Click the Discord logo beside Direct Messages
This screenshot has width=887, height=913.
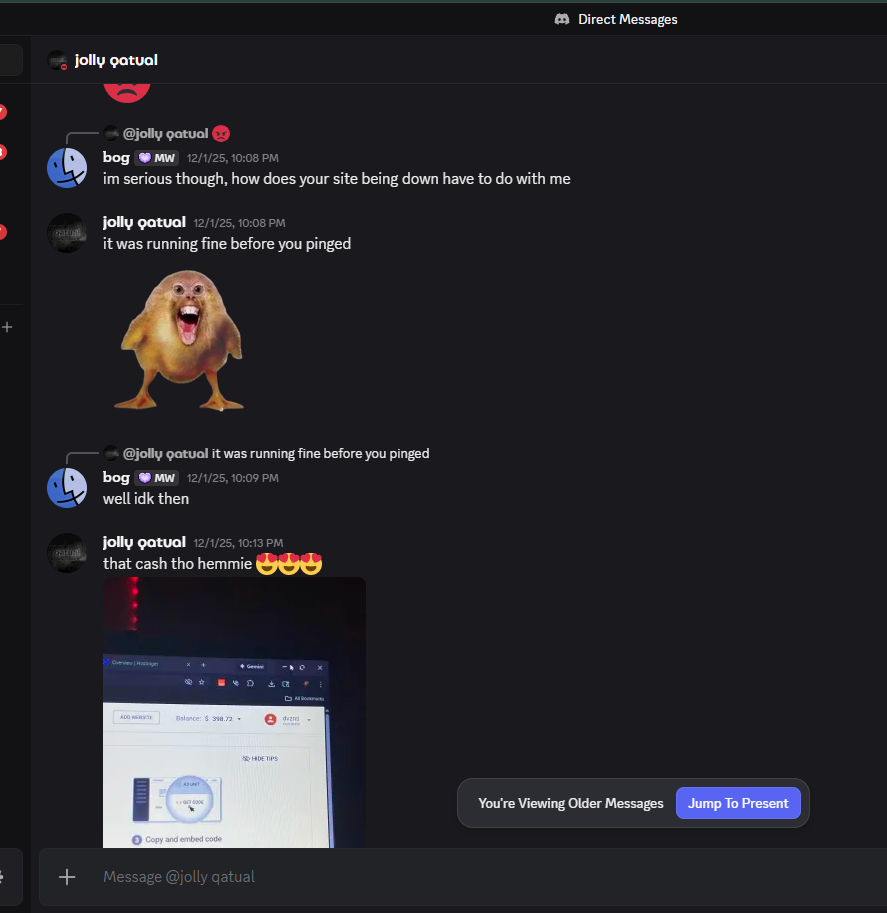coord(561,19)
